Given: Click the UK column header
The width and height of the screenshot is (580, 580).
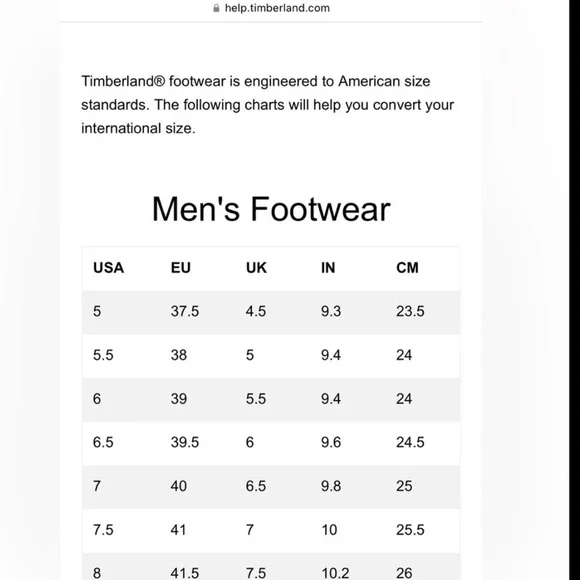Looking at the screenshot, I should (256, 268).
